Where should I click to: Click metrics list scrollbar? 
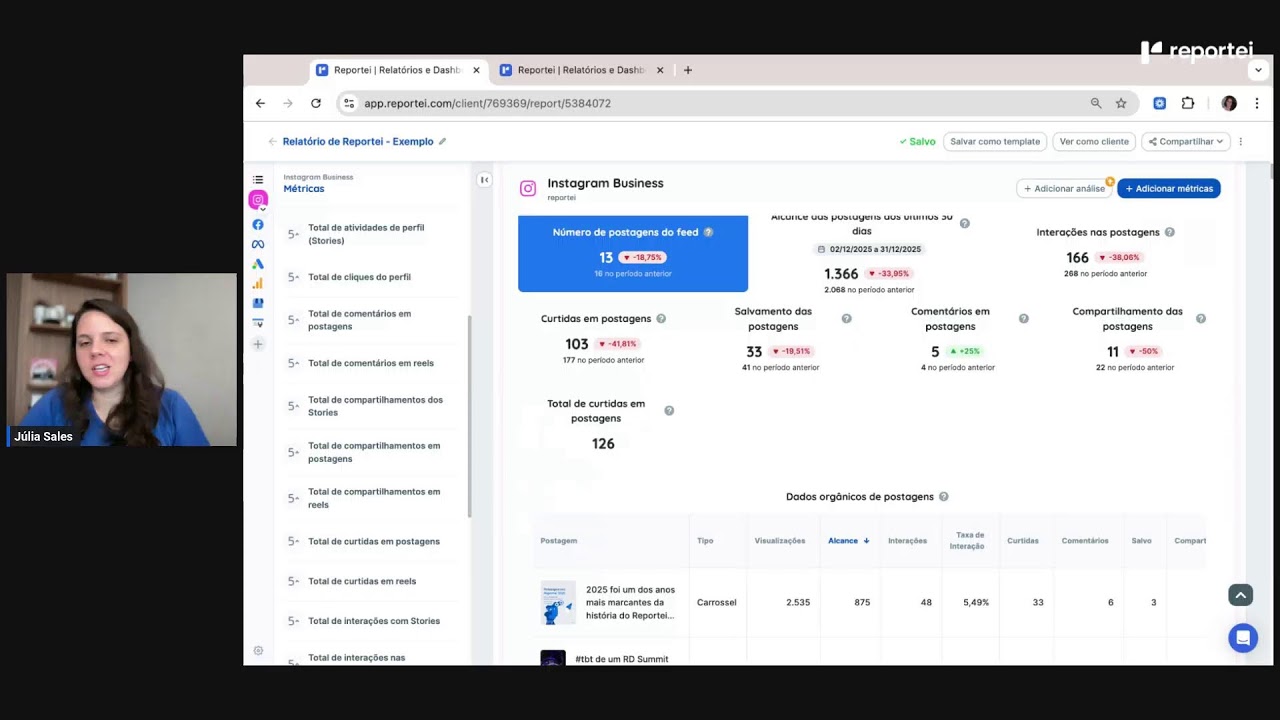point(469,416)
